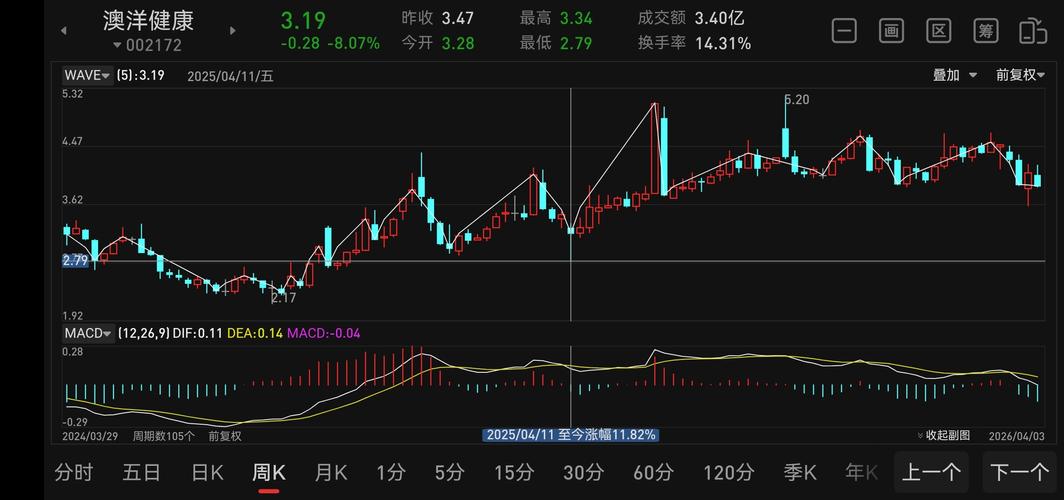This screenshot has height=500, width=1064.
Task: Tap the current price 3.19
Action: pyautogui.click(x=303, y=20)
